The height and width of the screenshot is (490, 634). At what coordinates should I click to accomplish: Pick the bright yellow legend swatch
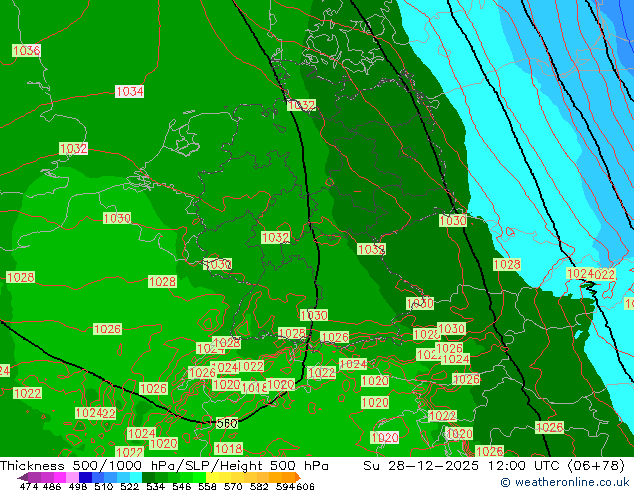click(212, 477)
